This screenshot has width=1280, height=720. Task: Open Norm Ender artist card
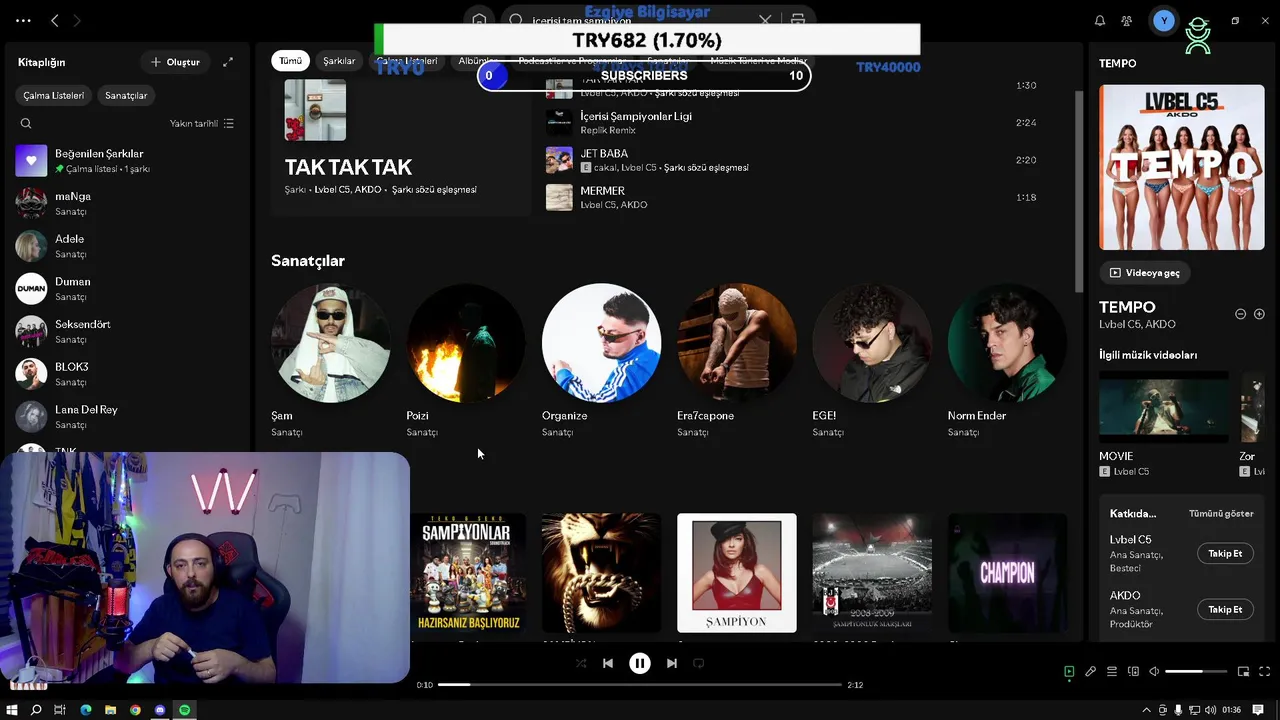(x=1007, y=360)
